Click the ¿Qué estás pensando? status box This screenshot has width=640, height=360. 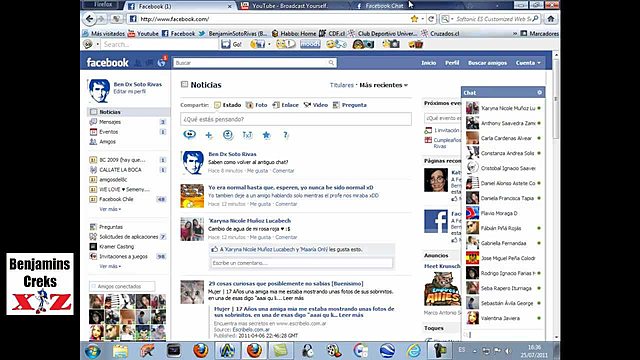coord(296,119)
